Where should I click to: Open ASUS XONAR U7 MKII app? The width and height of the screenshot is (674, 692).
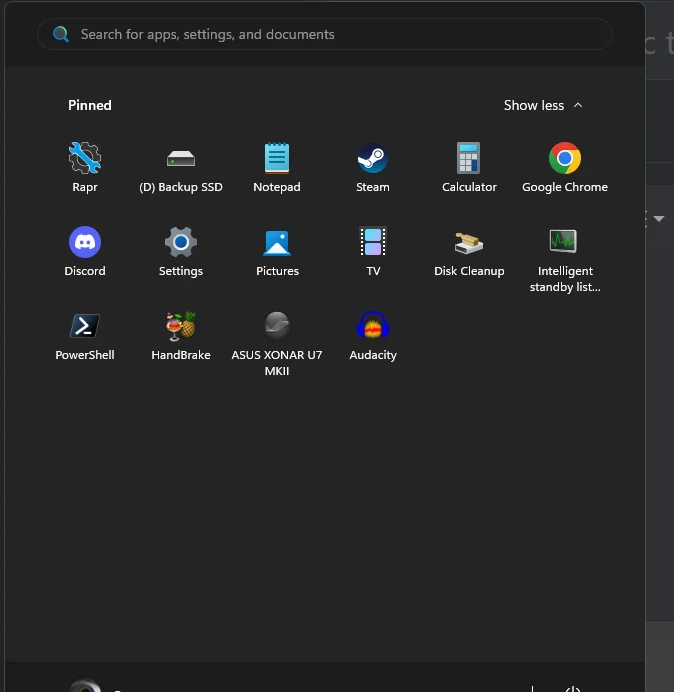(x=277, y=343)
